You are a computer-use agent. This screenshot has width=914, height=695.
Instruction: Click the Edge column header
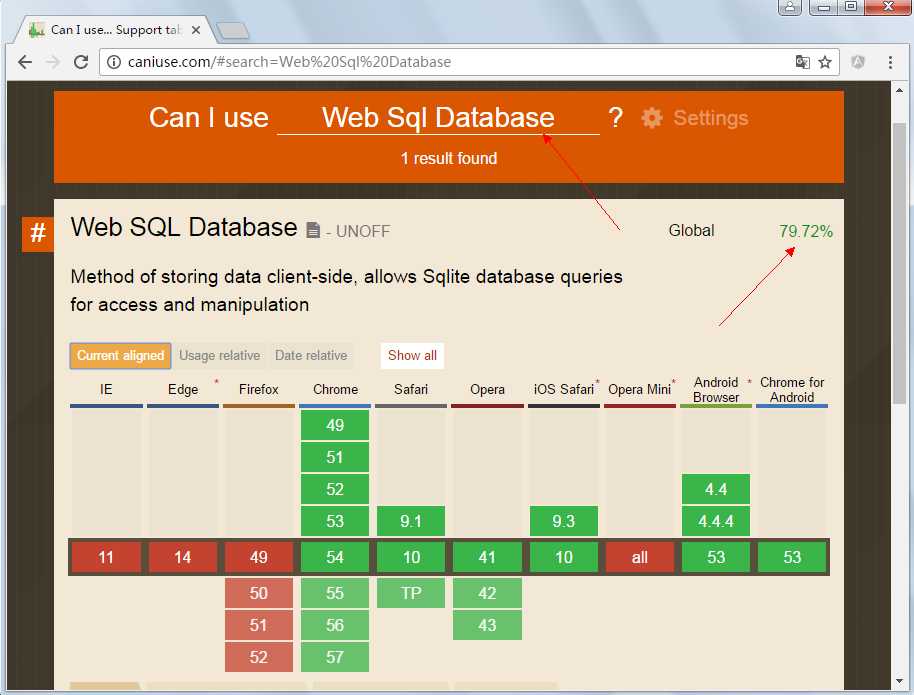click(183, 389)
